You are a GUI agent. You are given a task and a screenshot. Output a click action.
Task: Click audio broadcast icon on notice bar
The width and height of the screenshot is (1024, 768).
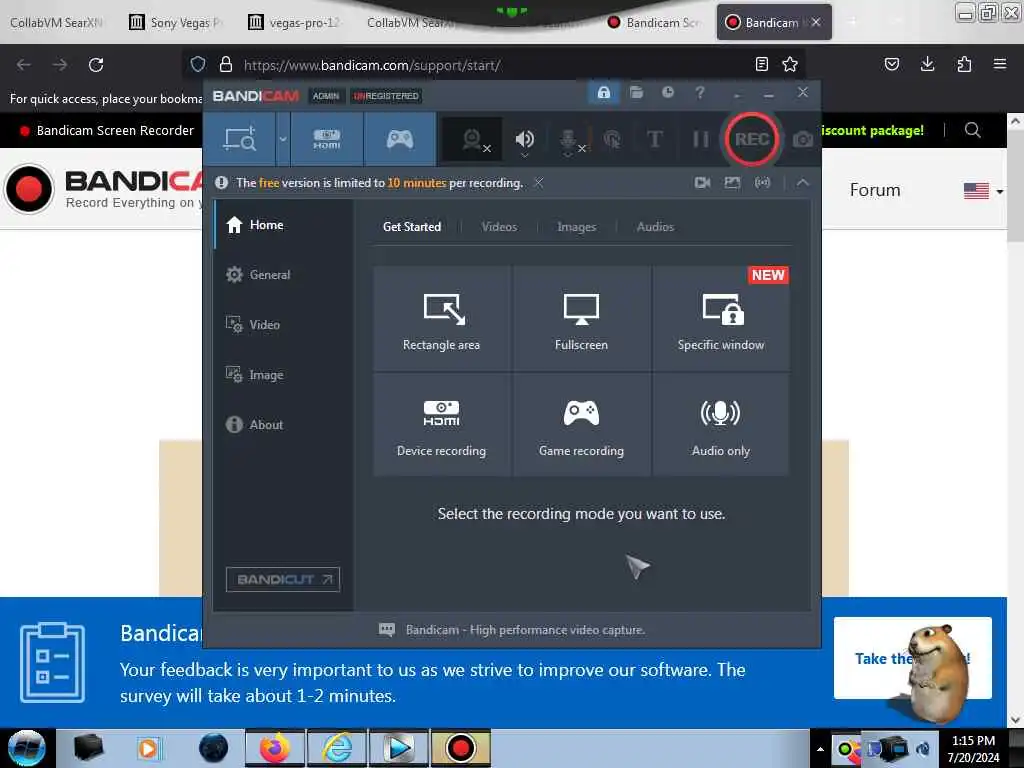click(x=762, y=183)
